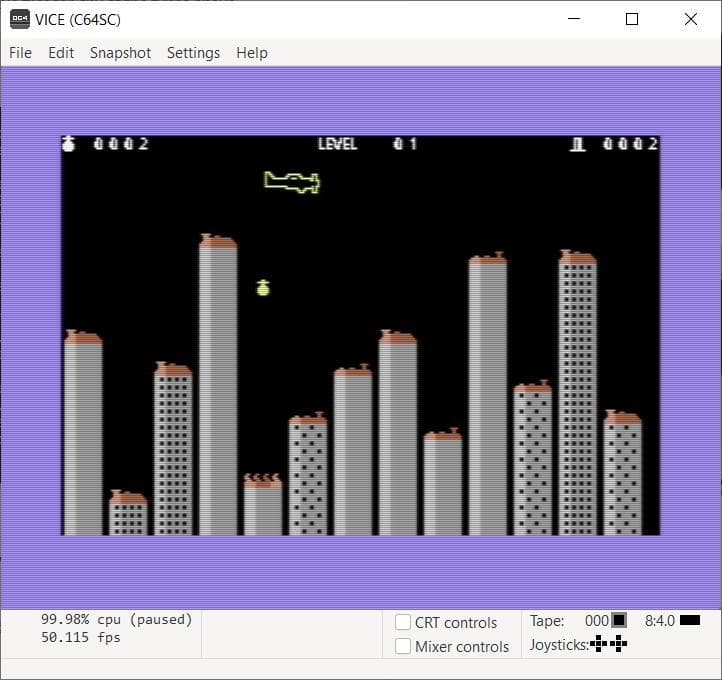Click the yellow airplane sprite
722x680 pixels.
point(292,182)
